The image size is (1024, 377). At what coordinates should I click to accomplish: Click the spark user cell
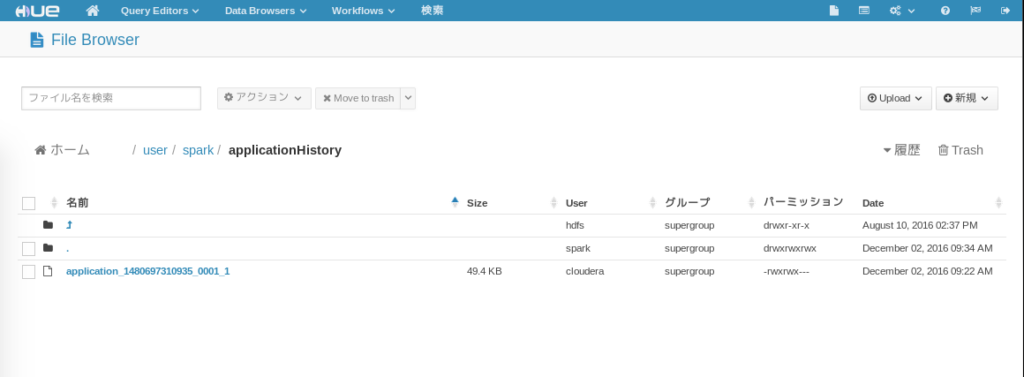[577, 248]
